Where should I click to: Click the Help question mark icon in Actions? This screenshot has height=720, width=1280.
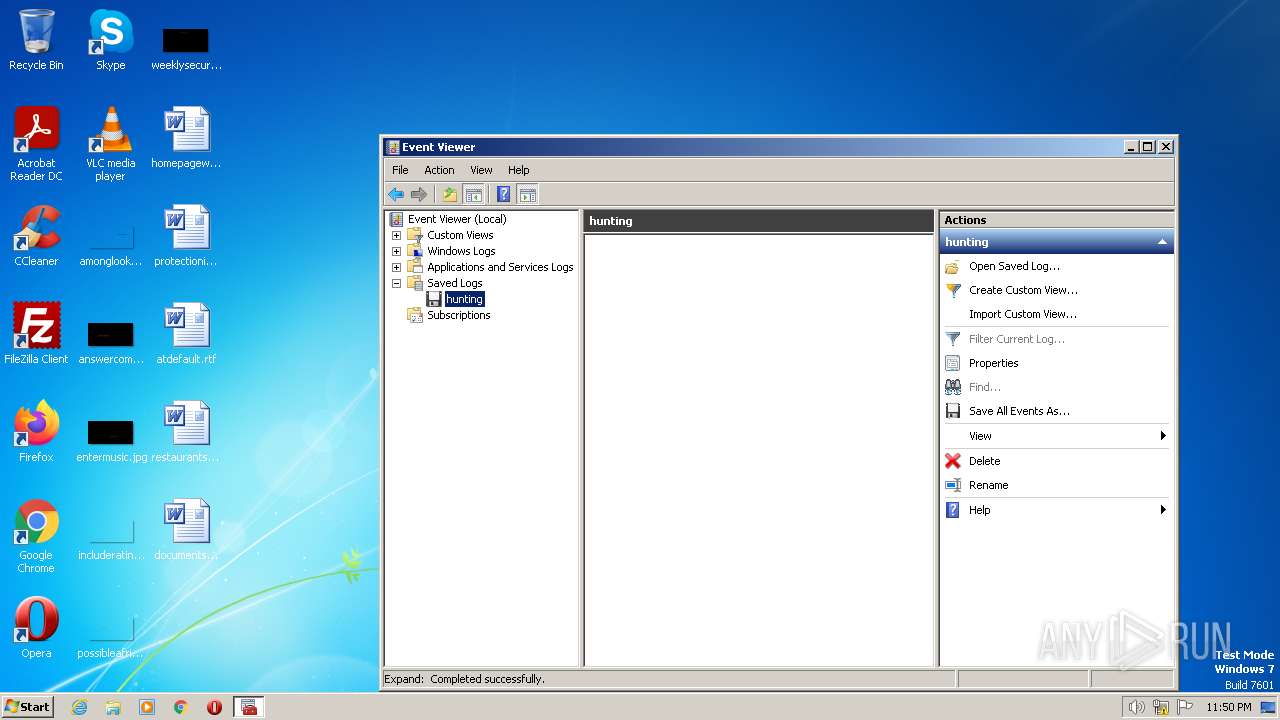click(x=953, y=510)
